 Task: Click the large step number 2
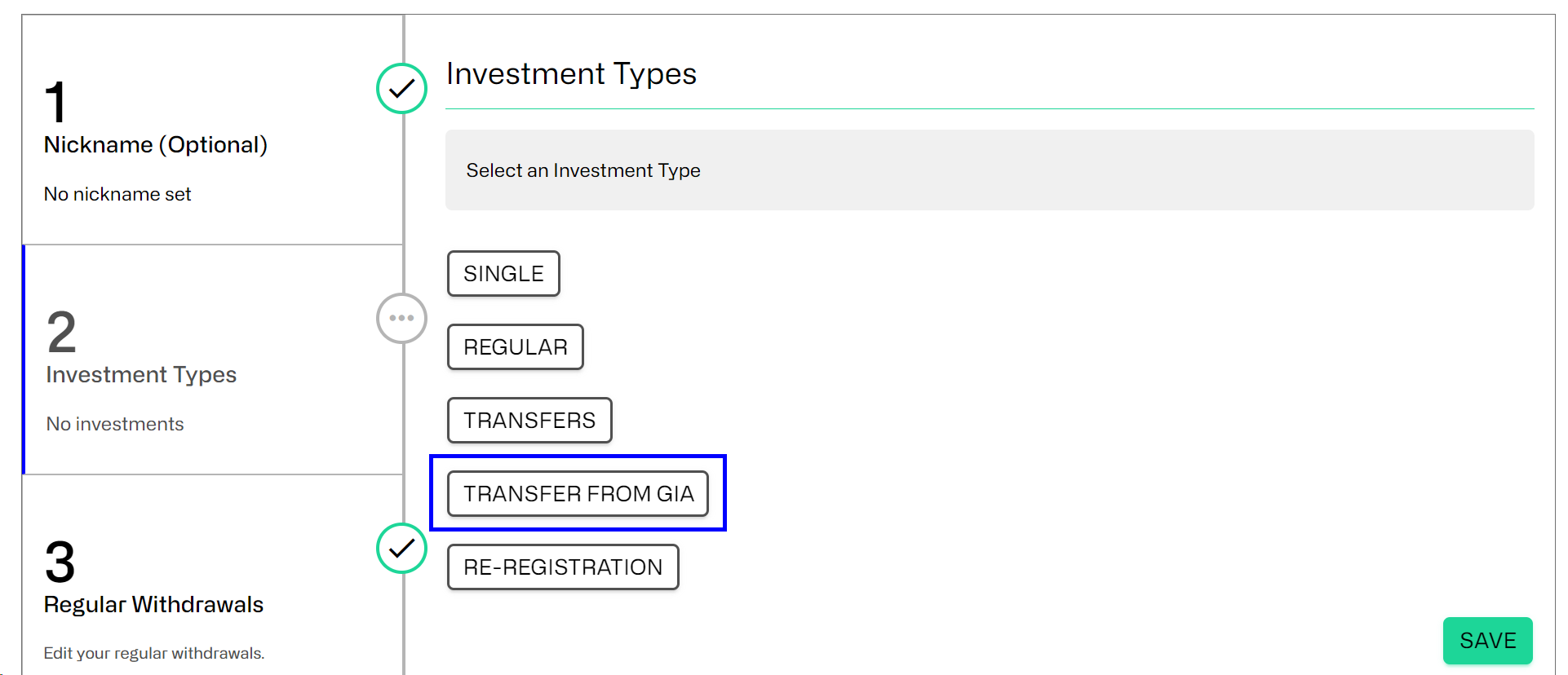pyautogui.click(x=61, y=333)
